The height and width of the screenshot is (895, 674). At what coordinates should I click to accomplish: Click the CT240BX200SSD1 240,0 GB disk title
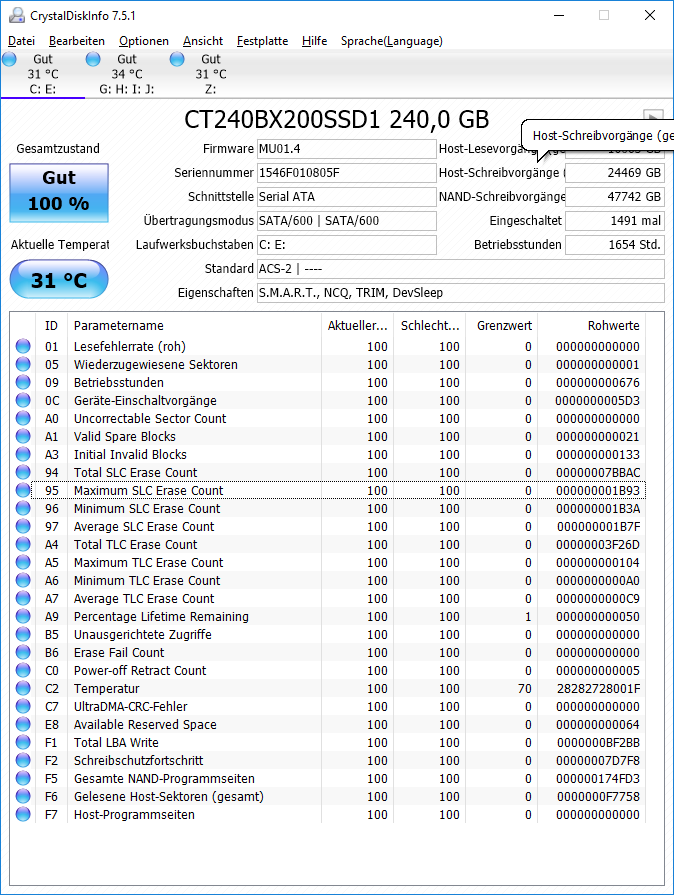(337, 119)
